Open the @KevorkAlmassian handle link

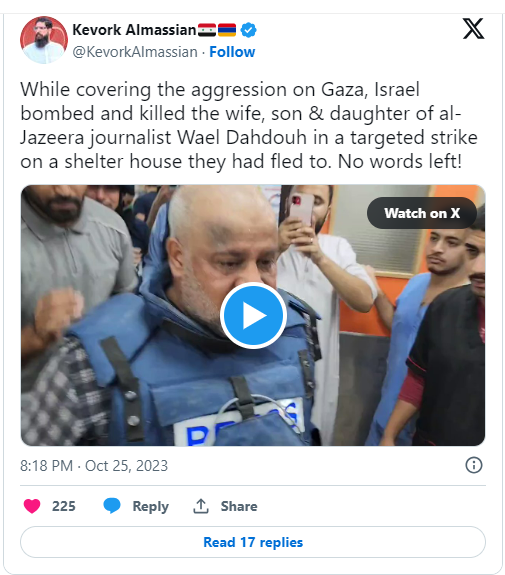135,52
